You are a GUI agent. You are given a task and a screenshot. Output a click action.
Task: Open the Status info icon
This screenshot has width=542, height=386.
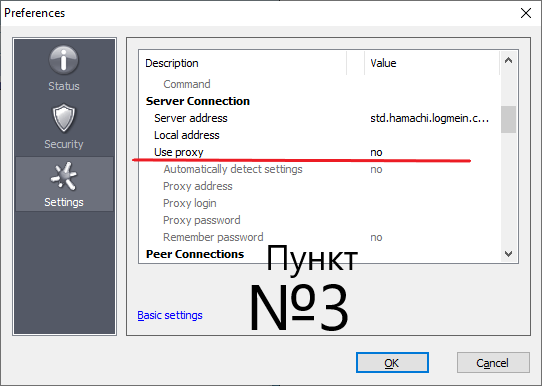(64, 60)
